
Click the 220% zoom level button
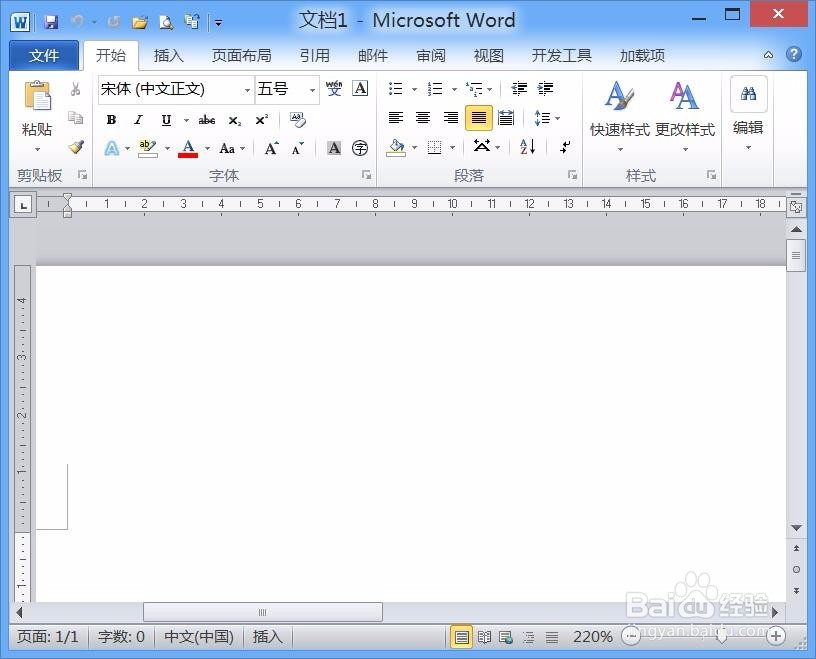coord(593,636)
